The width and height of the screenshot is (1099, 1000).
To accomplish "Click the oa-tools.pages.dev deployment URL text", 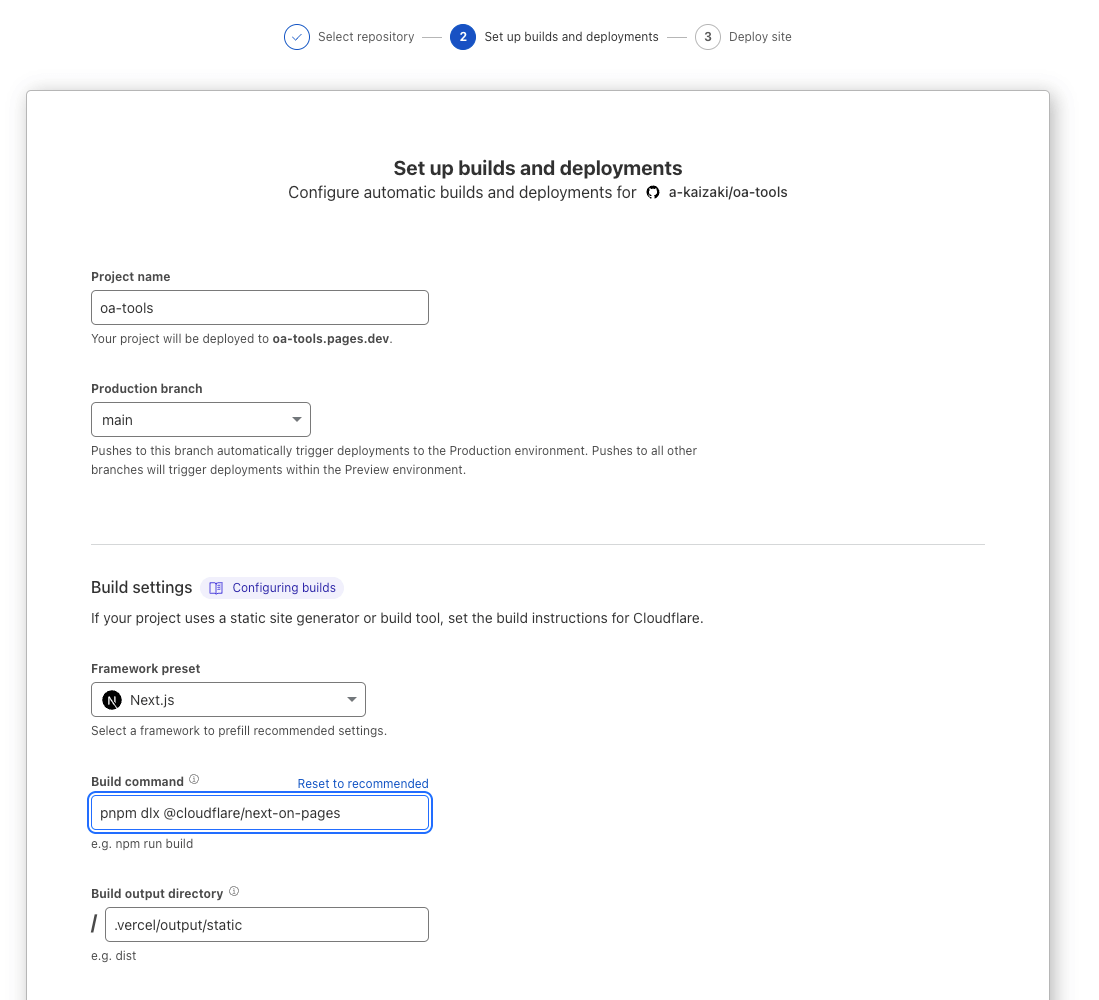I will tap(331, 339).
